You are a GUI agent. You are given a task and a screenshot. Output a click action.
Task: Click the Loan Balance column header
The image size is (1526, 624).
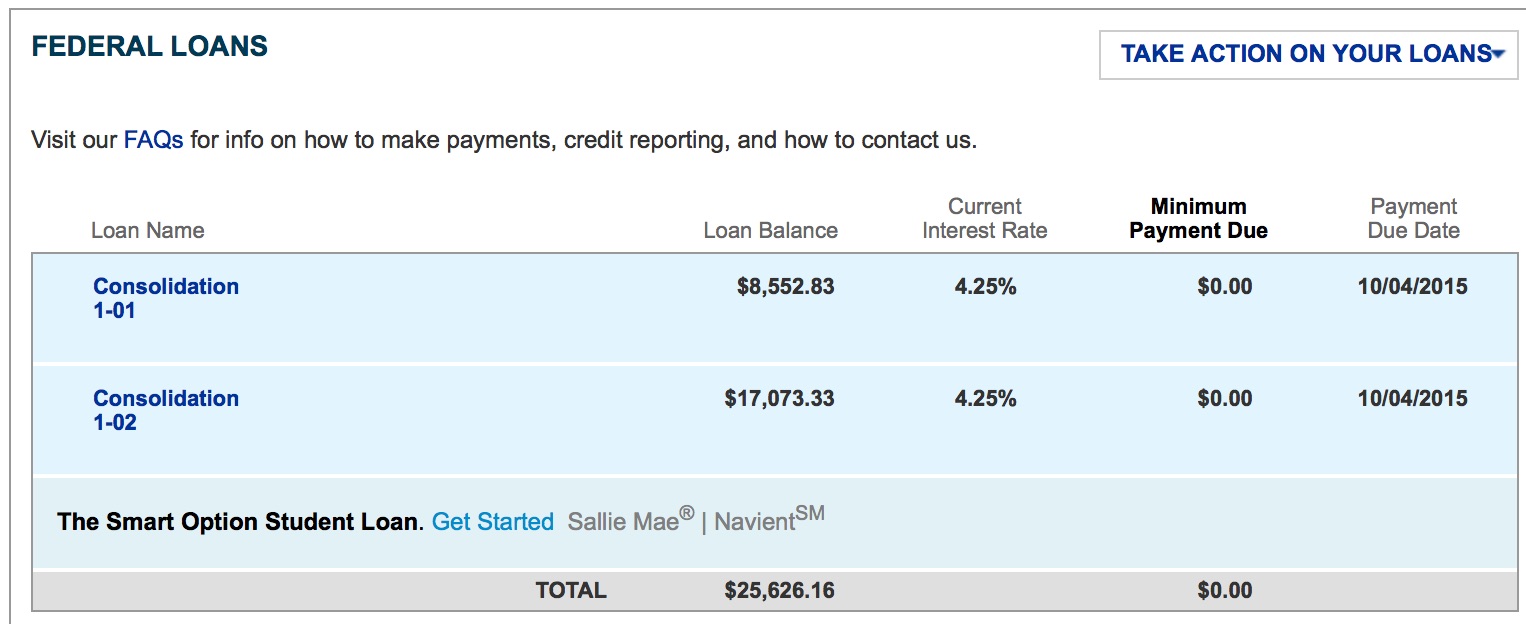click(770, 231)
